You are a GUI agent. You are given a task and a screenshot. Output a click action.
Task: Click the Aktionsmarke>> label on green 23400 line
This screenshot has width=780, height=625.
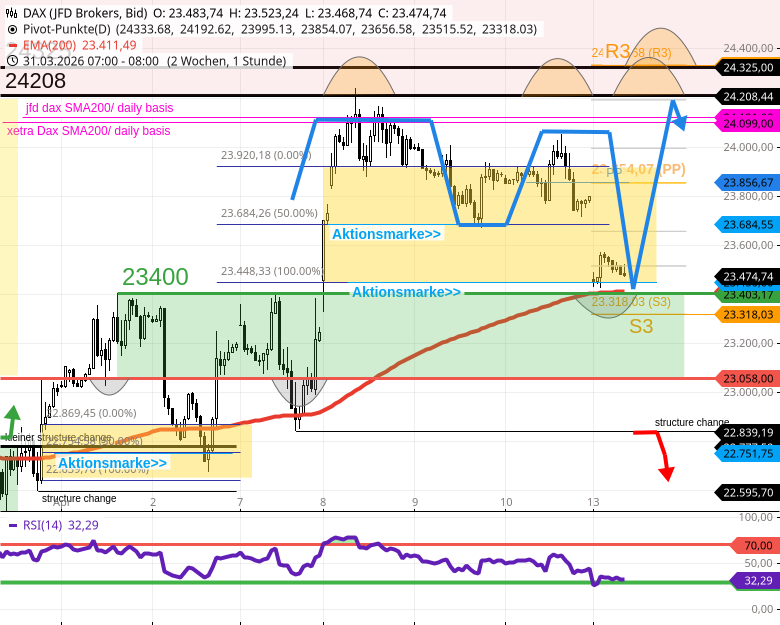[x=406, y=292]
